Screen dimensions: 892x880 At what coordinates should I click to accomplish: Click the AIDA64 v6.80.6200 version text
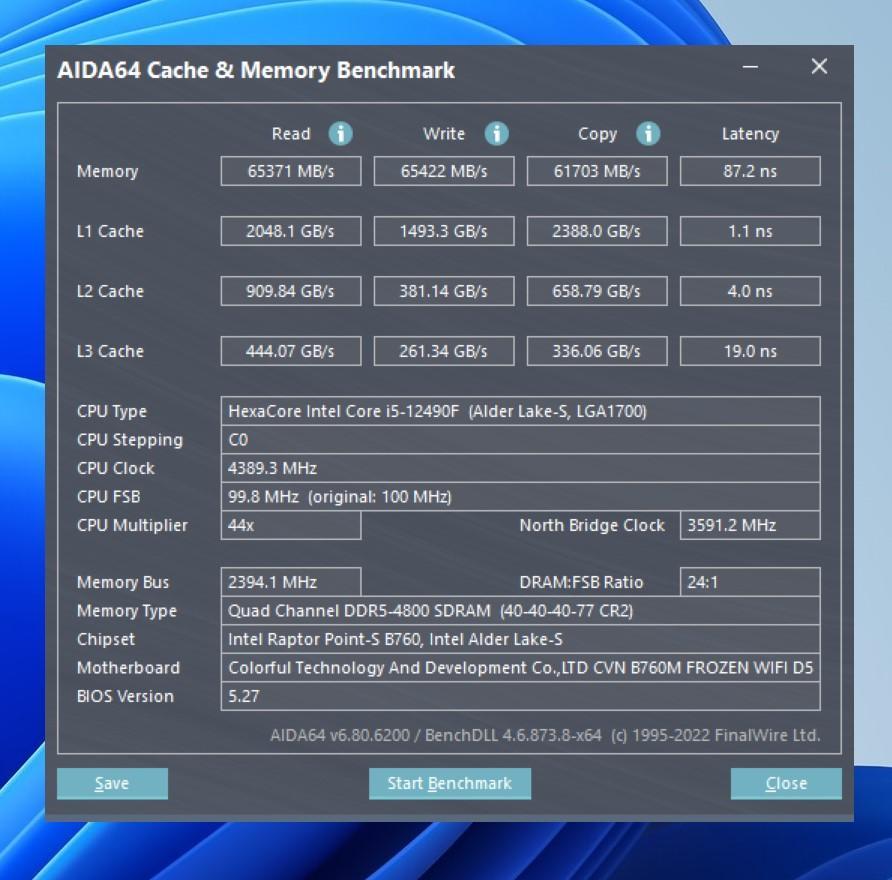545,736
